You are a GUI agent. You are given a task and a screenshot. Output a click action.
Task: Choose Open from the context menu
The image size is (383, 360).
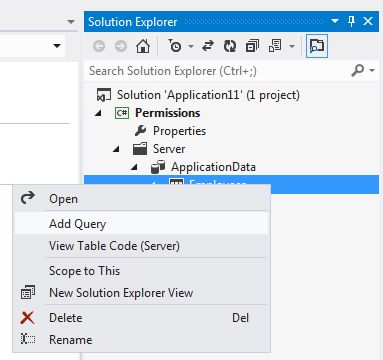coord(141,199)
